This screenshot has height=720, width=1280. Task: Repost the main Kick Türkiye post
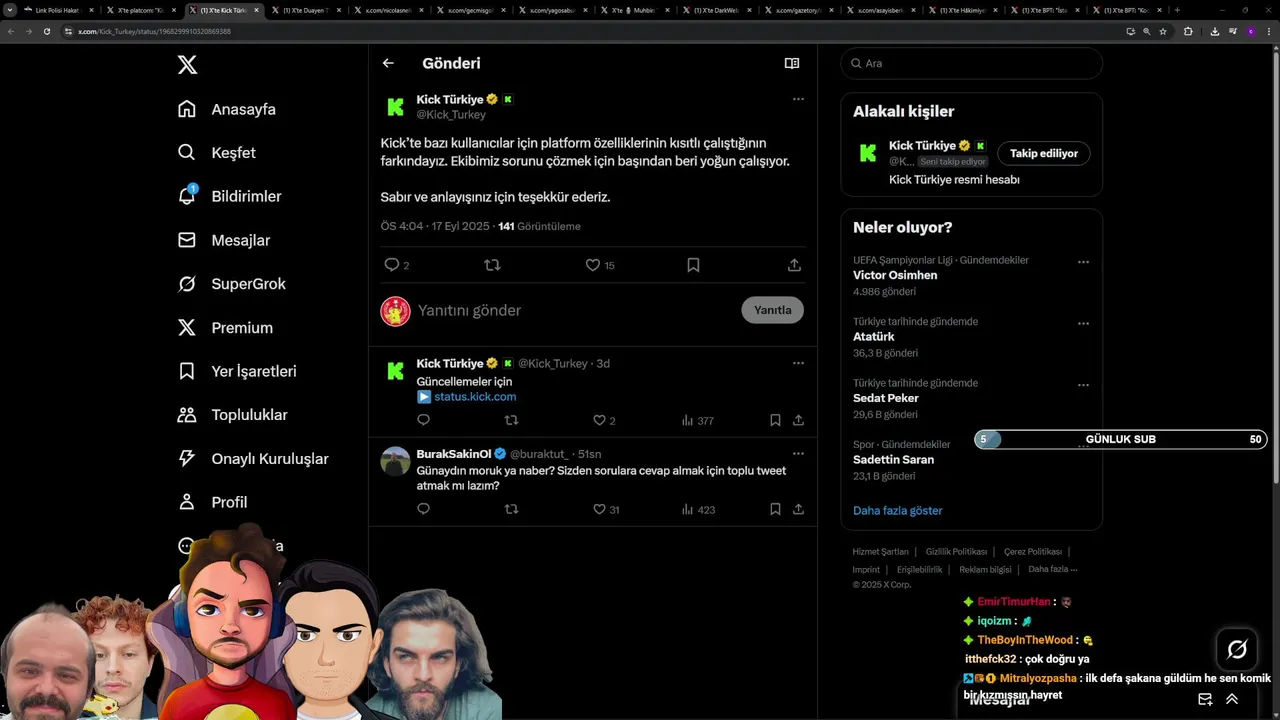(492, 265)
